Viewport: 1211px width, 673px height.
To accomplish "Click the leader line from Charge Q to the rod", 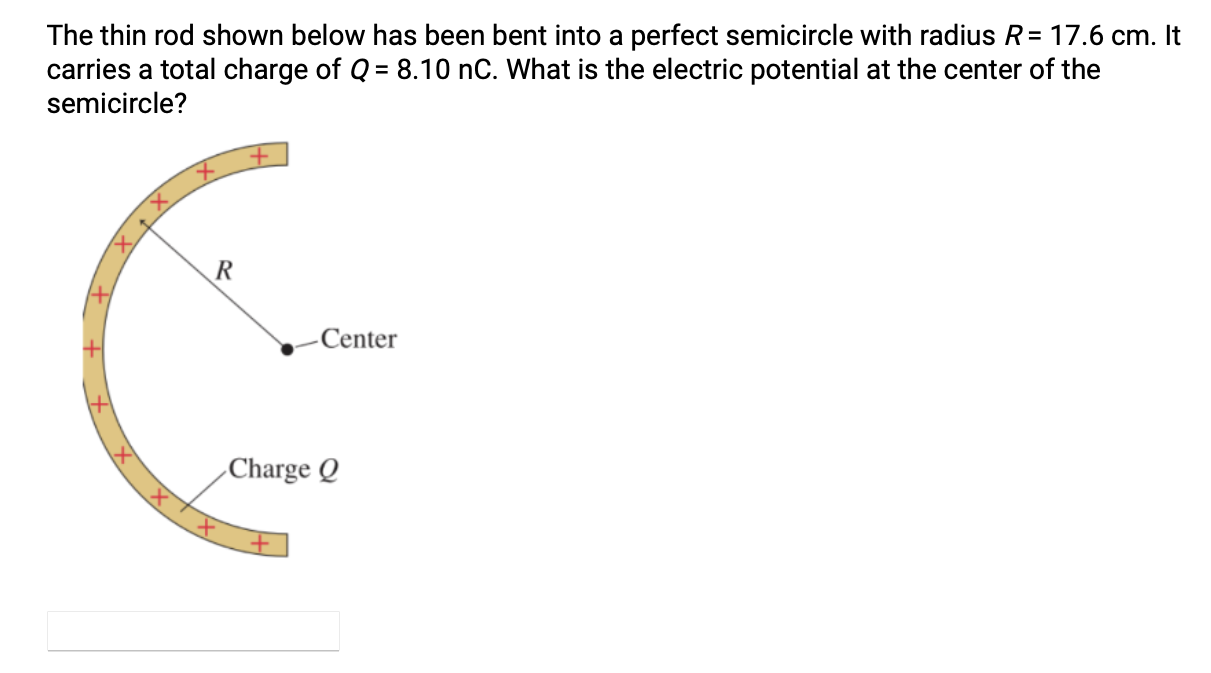I will (x=205, y=490).
